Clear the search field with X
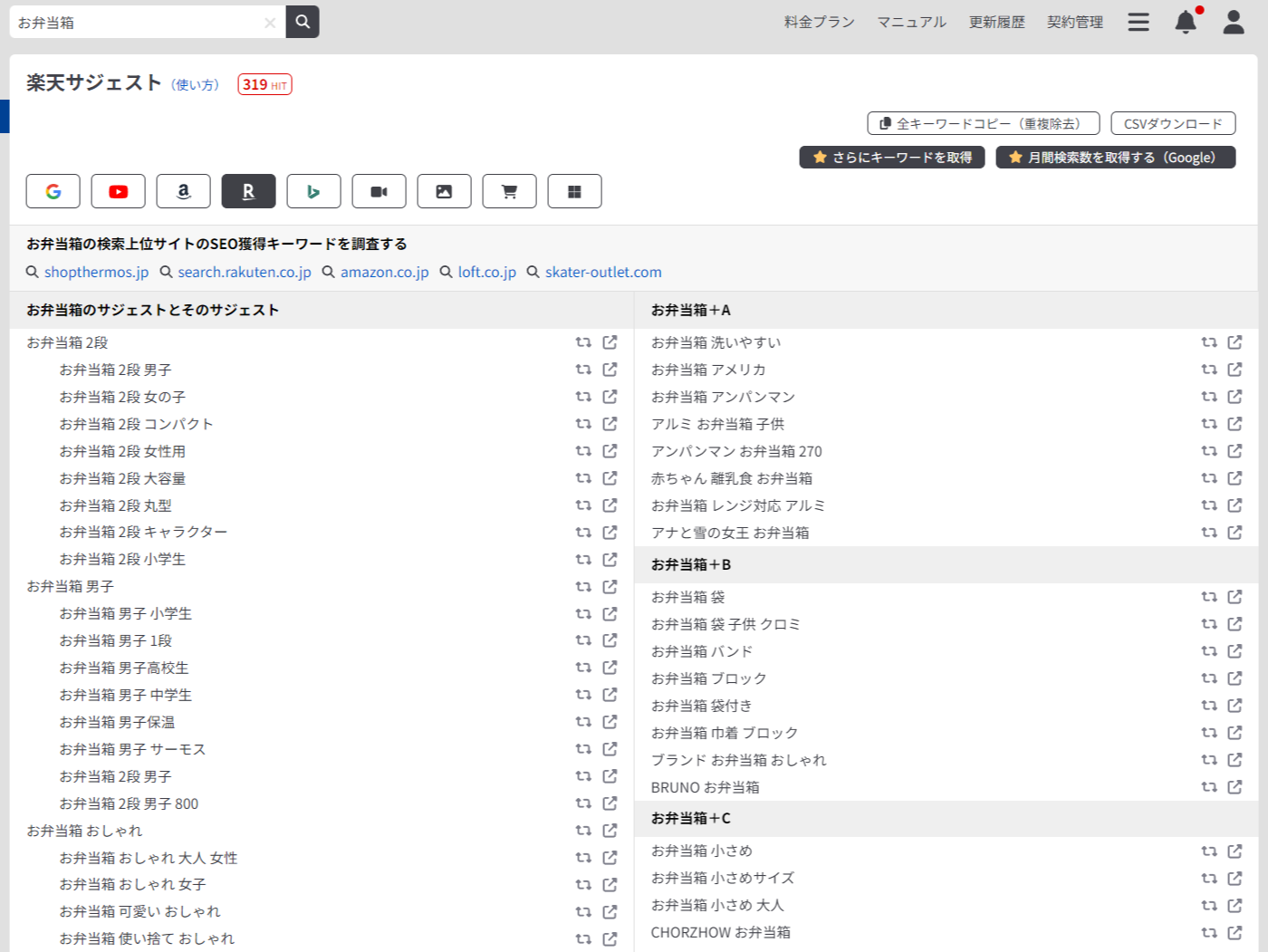The image size is (1268, 952). pyautogui.click(x=270, y=23)
